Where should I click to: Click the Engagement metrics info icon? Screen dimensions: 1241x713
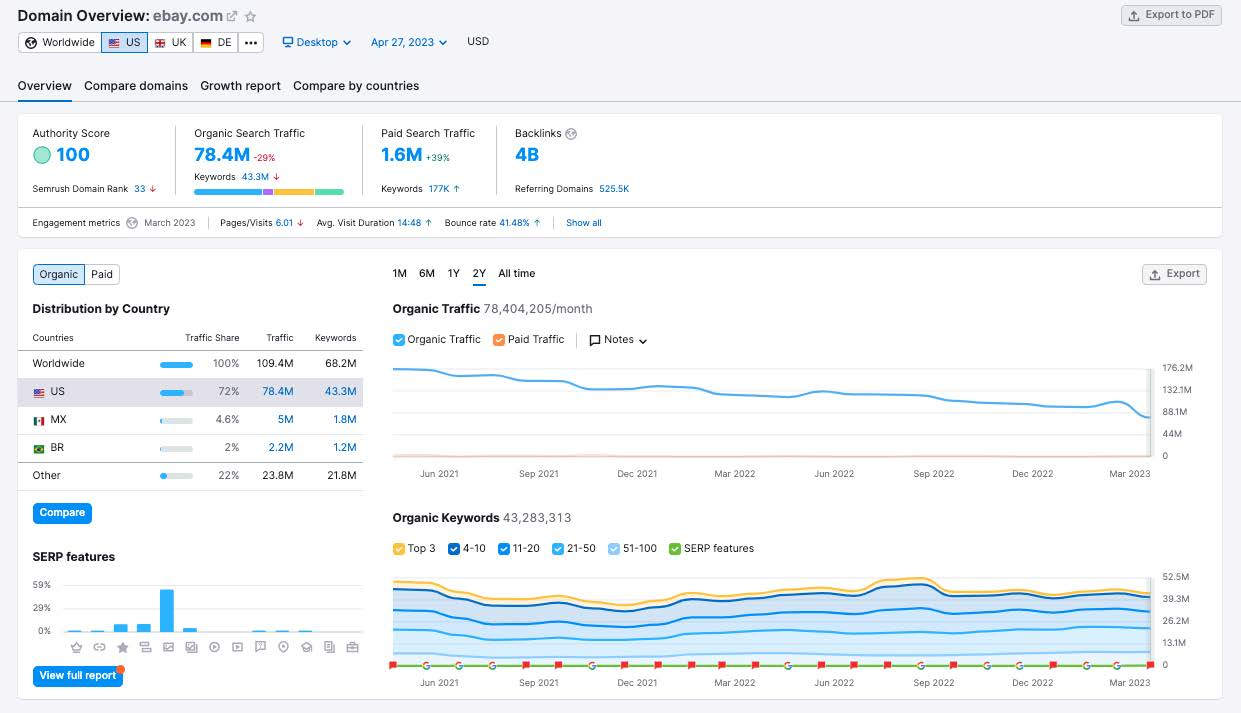(x=132, y=223)
